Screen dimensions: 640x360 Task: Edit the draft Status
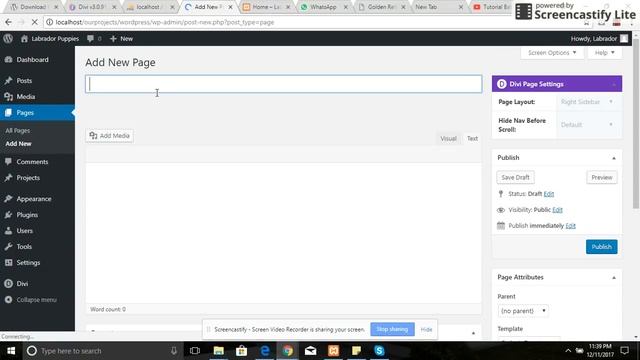(x=549, y=194)
